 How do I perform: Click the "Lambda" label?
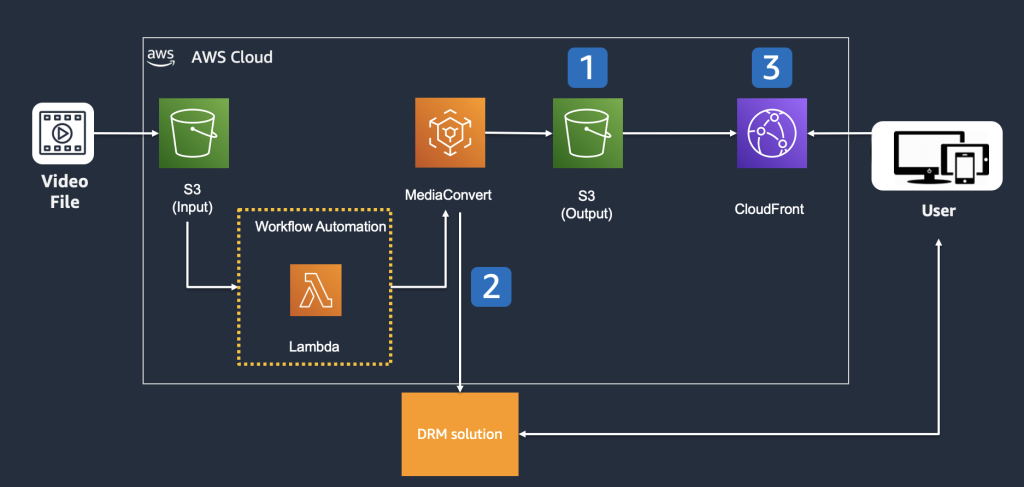point(314,347)
